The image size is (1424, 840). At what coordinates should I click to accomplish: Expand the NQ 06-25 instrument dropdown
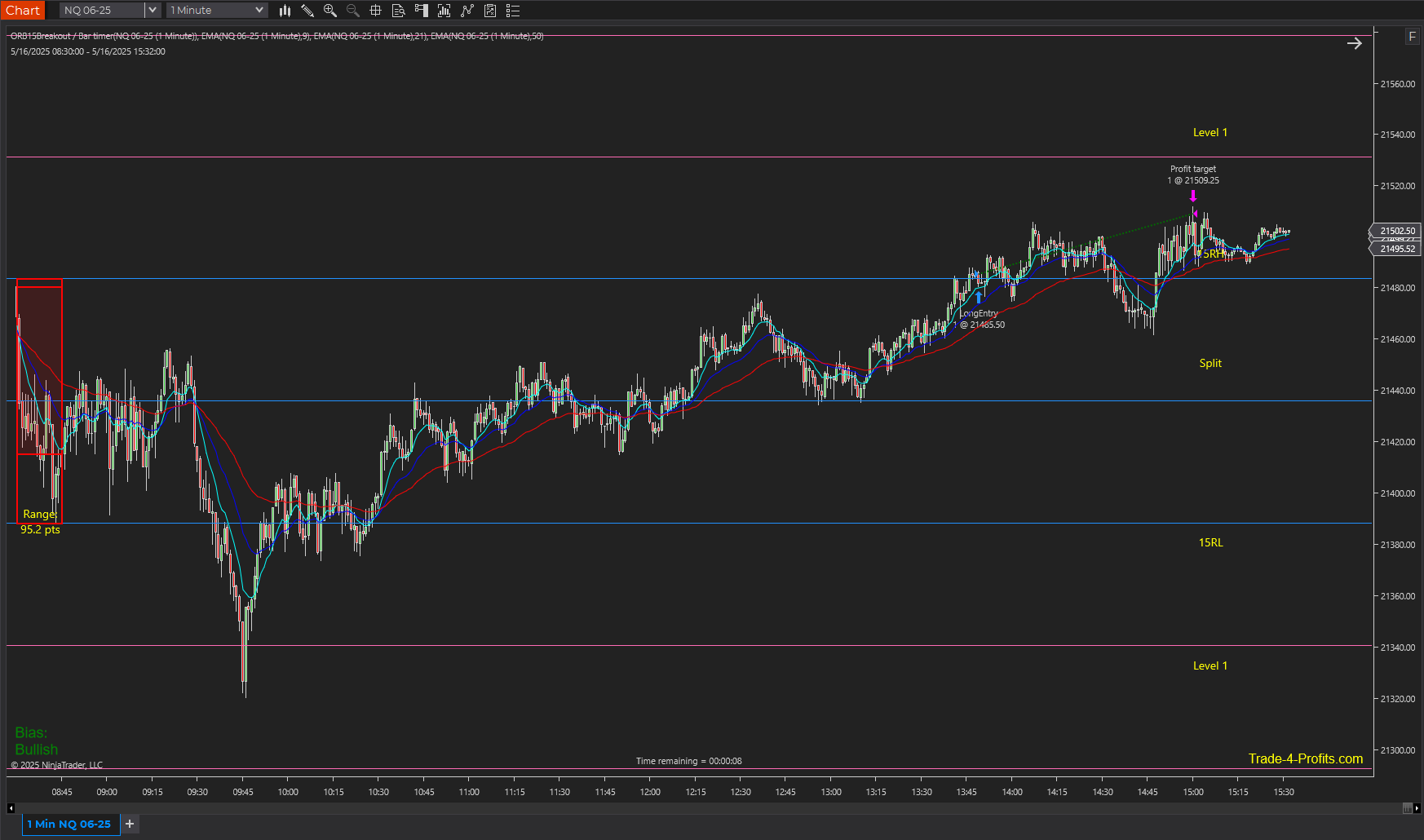coord(152,11)
